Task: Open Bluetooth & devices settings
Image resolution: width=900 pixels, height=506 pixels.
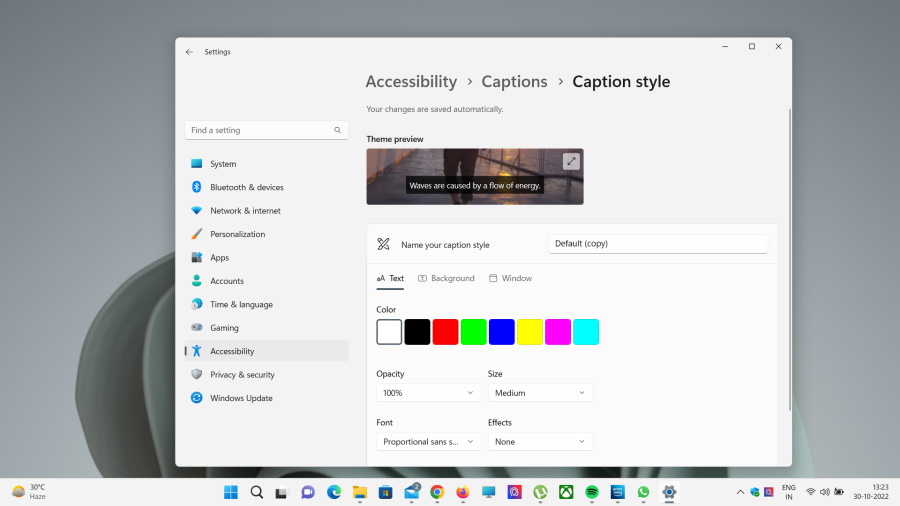Action: pyautogui.click(x=246, y=187)
